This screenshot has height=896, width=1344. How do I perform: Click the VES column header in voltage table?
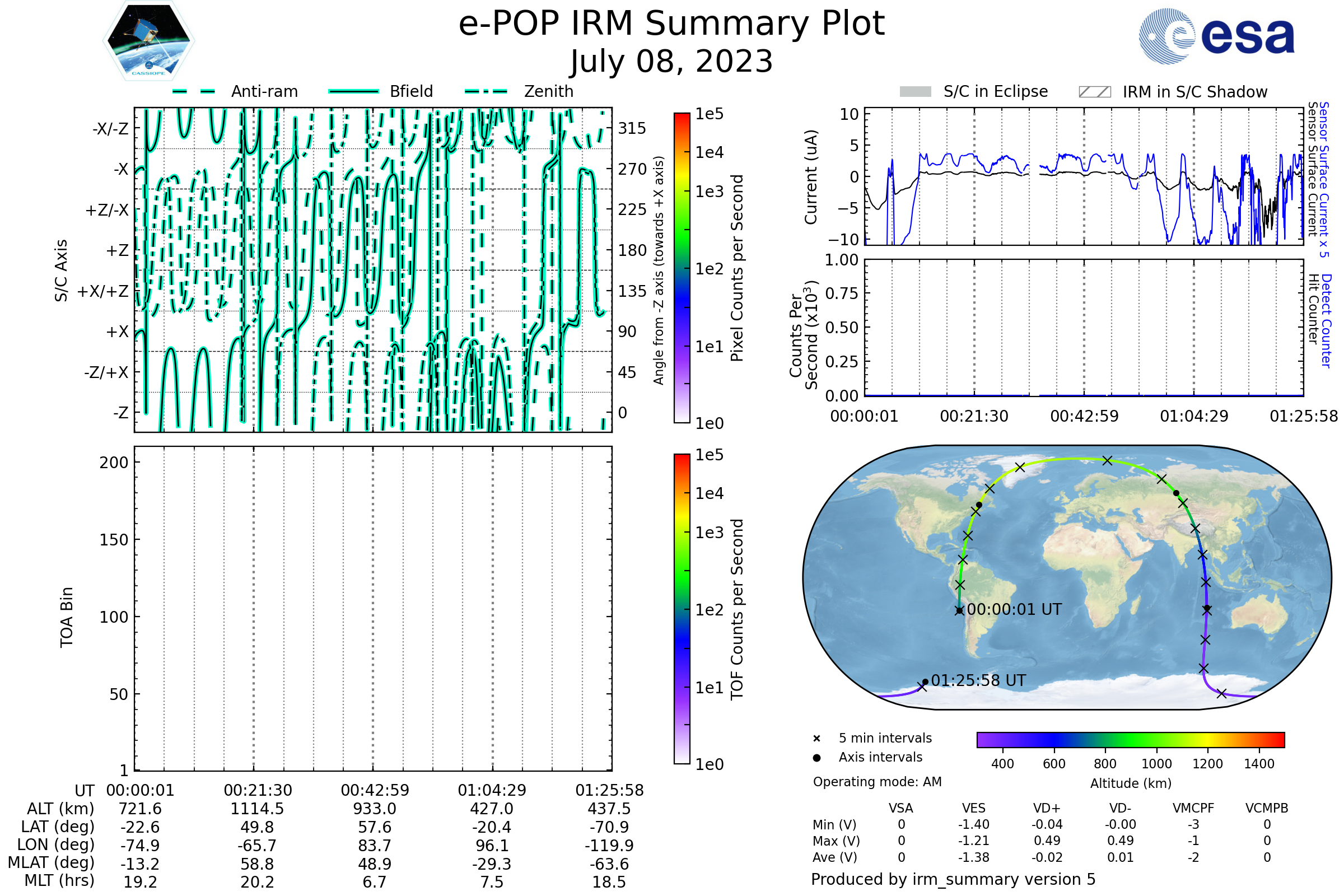(974, 808)
